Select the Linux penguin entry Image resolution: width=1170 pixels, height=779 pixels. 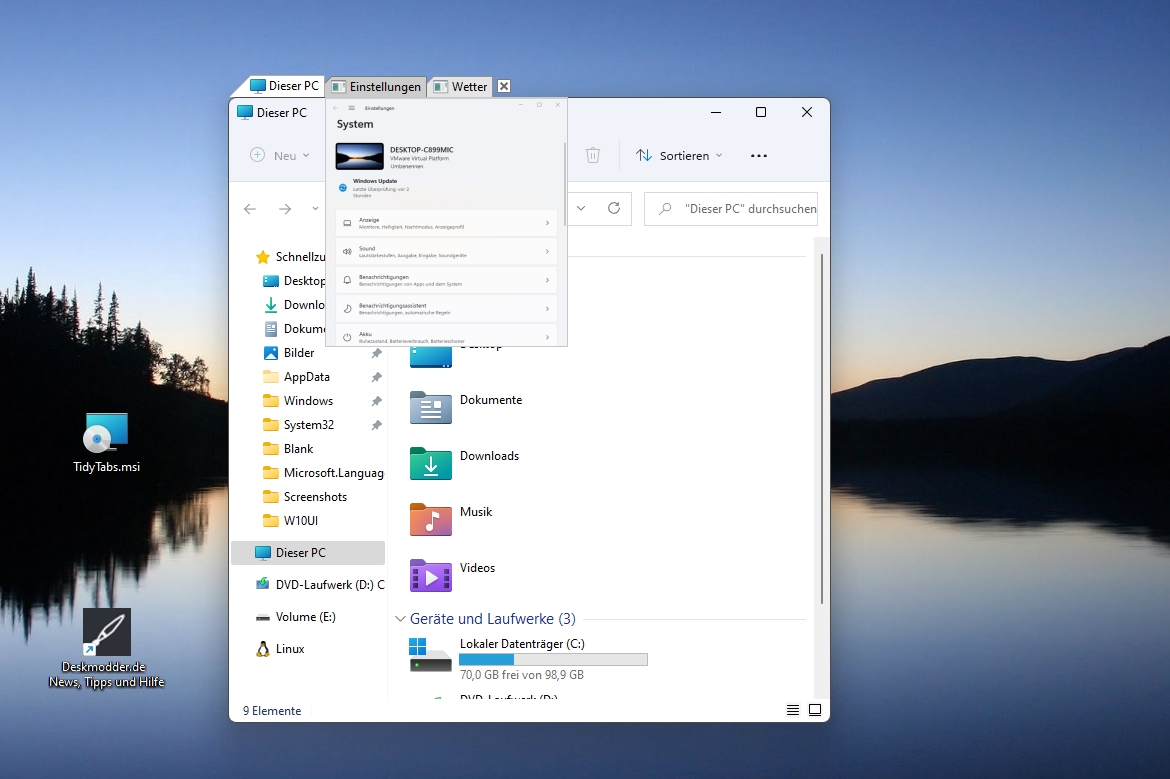[279, 649]
